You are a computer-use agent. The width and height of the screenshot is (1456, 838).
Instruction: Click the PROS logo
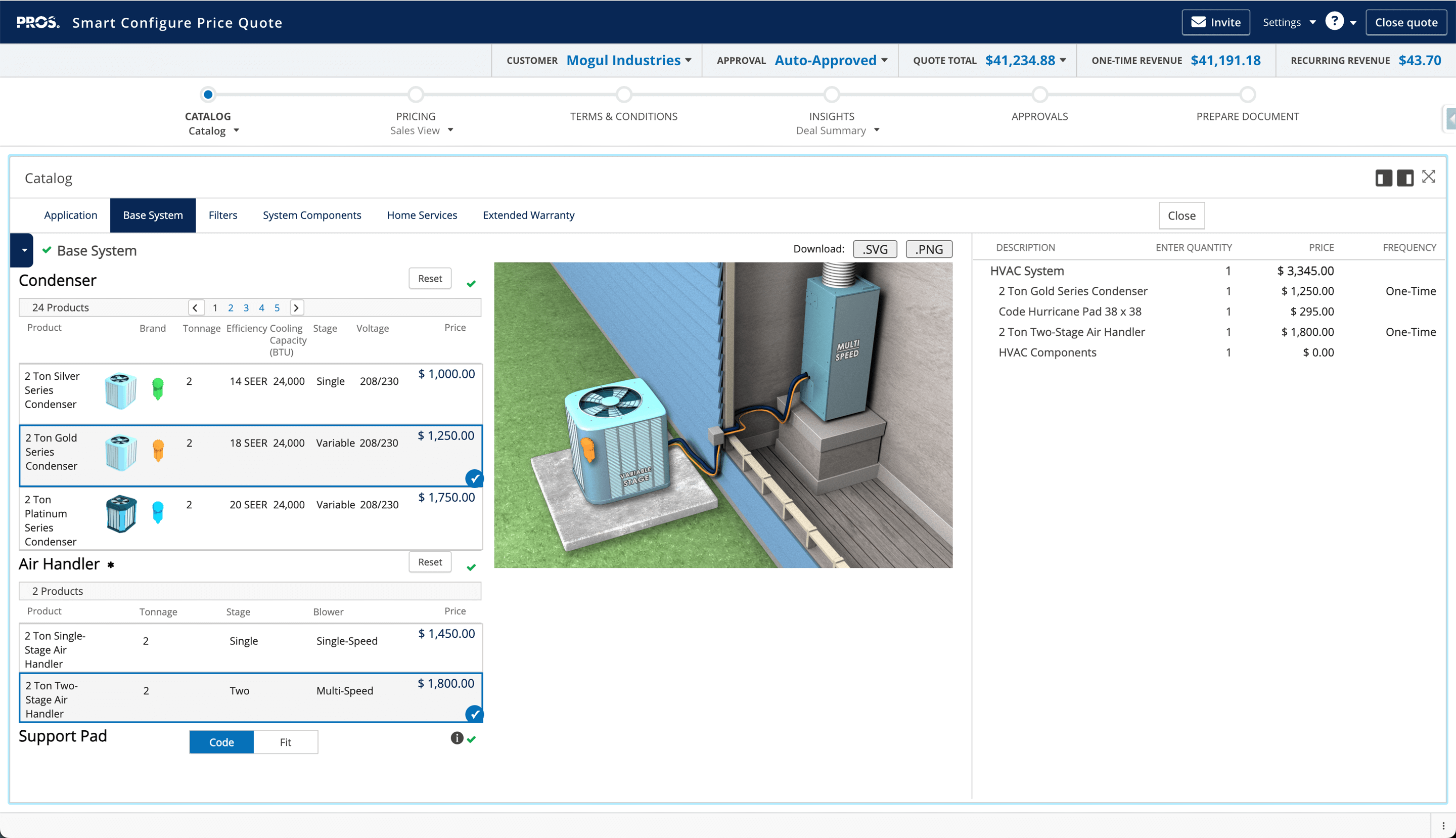pos(36,21)
